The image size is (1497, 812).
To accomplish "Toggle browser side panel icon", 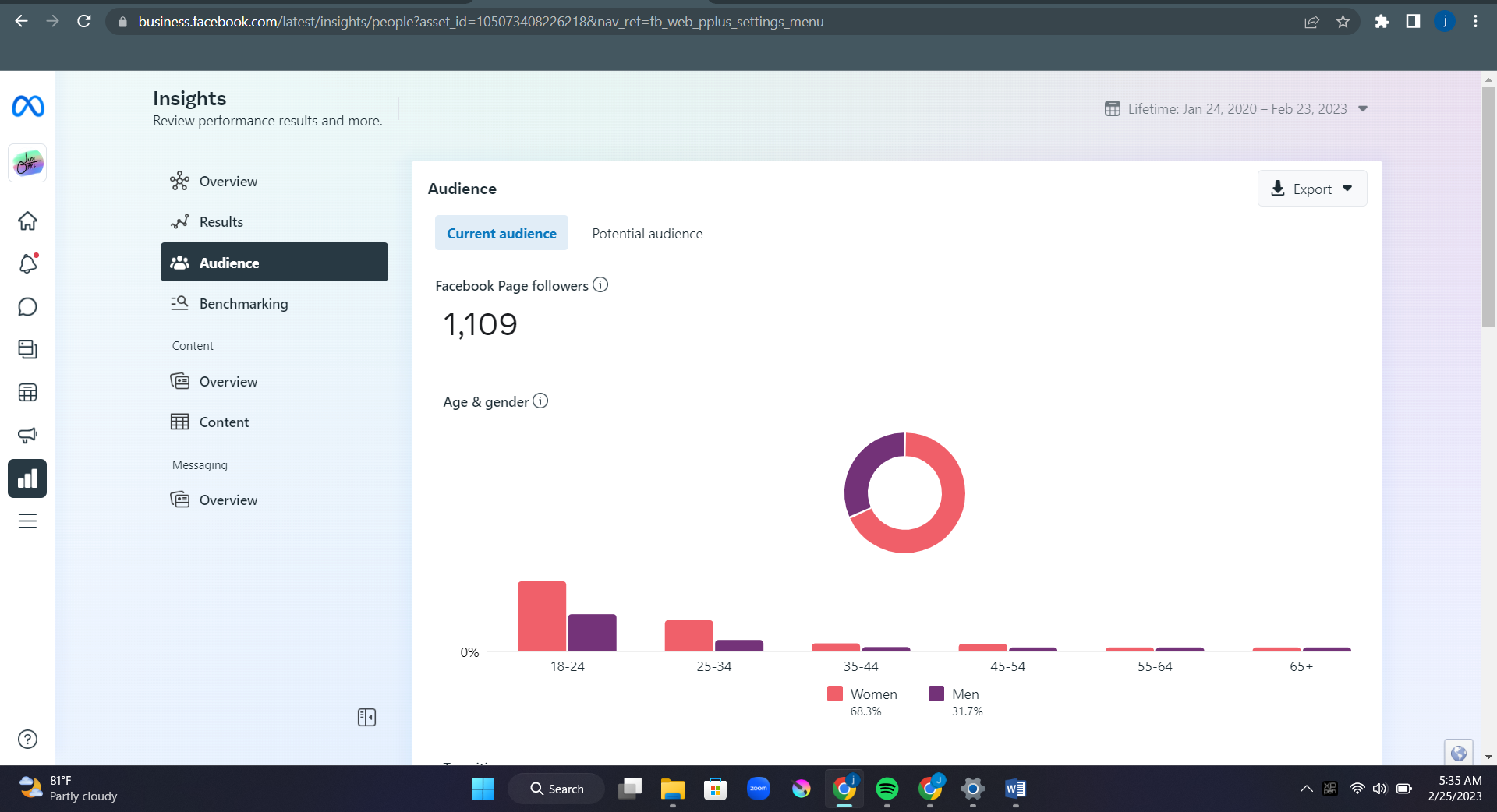I will click(x=1413, y=22).
